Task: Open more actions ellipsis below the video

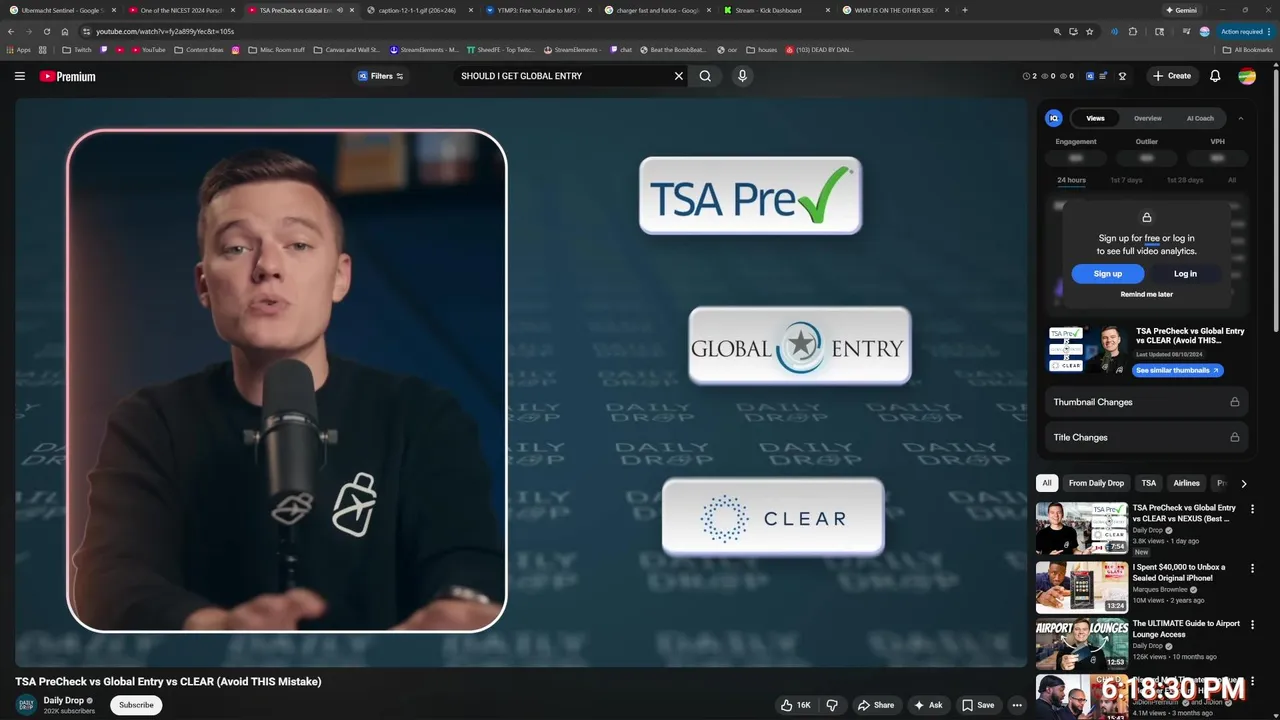Action: coord(1017,705)
